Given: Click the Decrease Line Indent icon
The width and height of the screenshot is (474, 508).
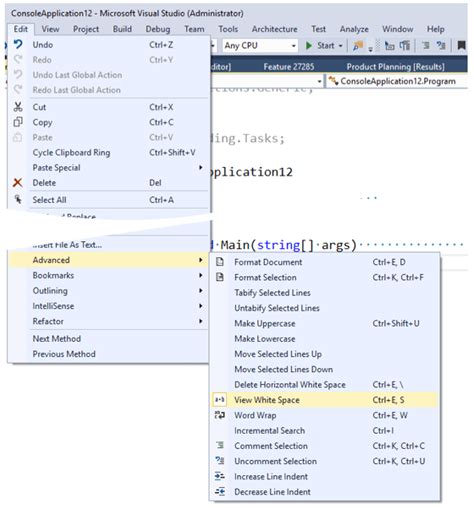Looking at the screenshot, I should pyautogui.click(x=220, y=491).
